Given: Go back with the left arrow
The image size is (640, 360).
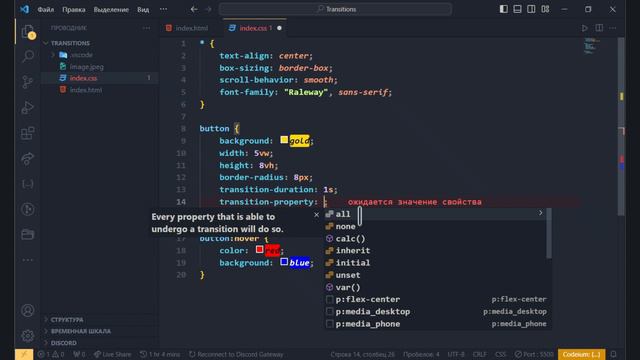Looking at the screenshot, I should coord(194,9).
